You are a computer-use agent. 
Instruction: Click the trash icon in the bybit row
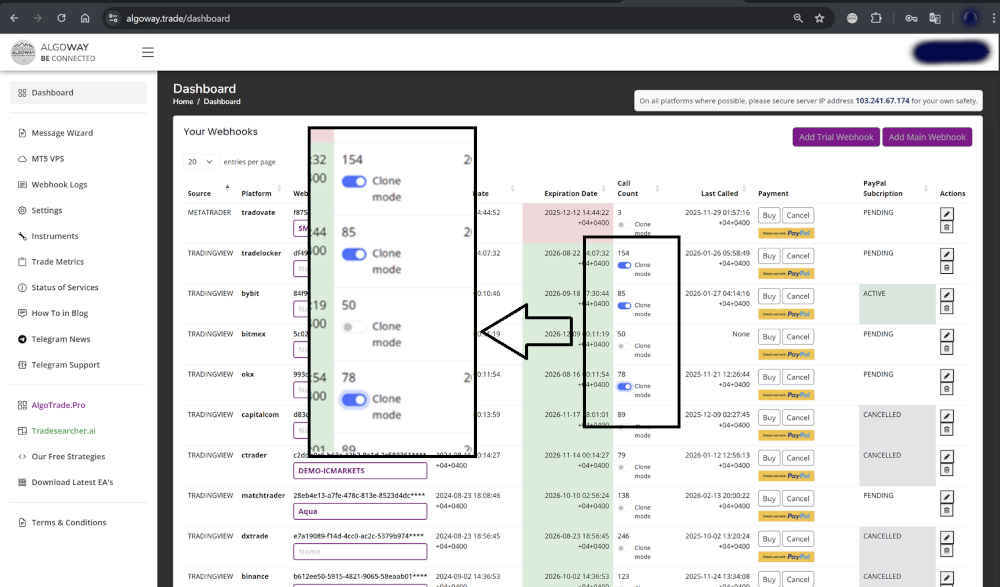point(947,309)
